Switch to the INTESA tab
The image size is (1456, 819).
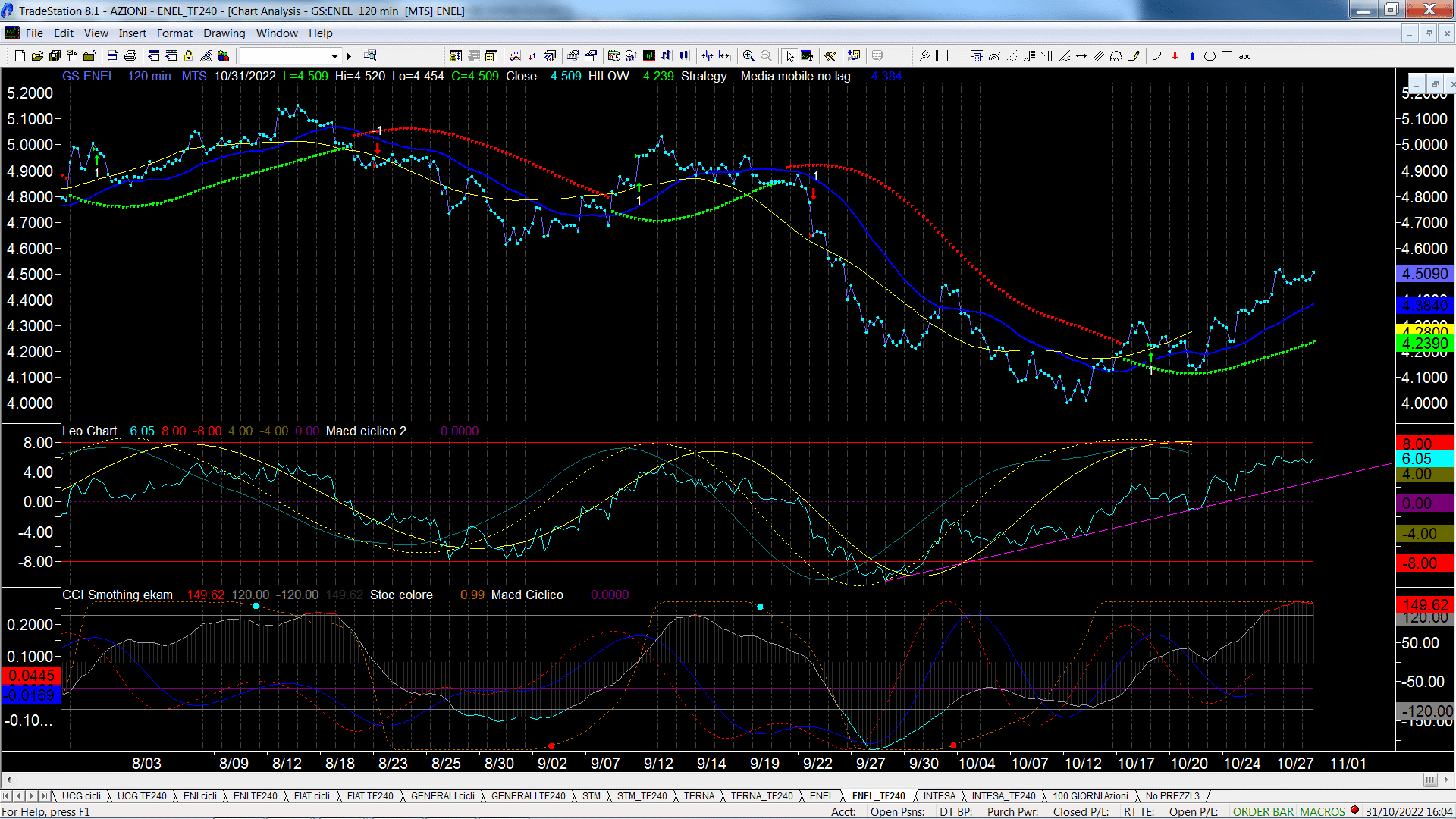pos(940,795)
